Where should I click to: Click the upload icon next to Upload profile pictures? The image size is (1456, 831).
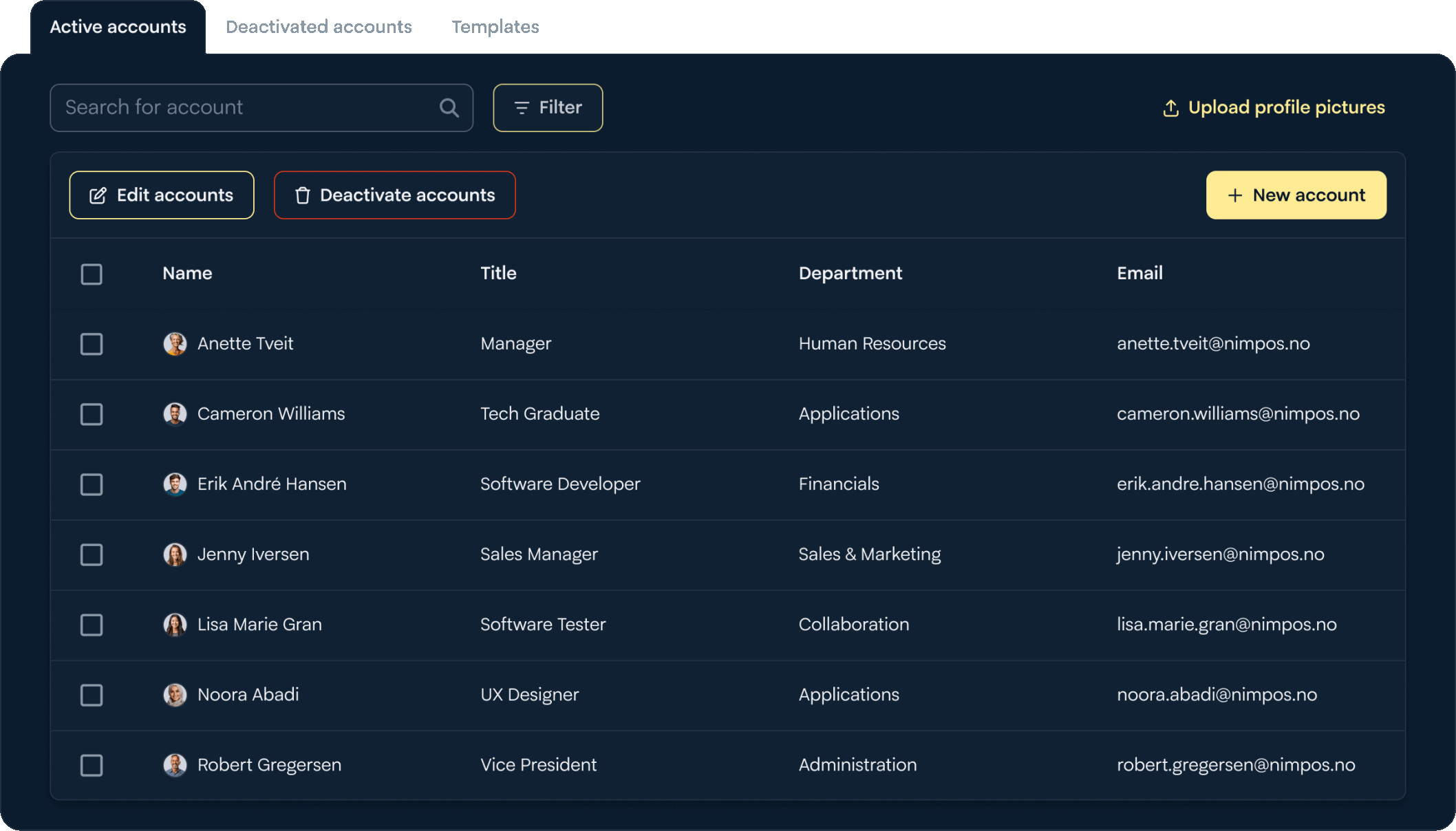pyautogui.click(x=1171, y=107)
